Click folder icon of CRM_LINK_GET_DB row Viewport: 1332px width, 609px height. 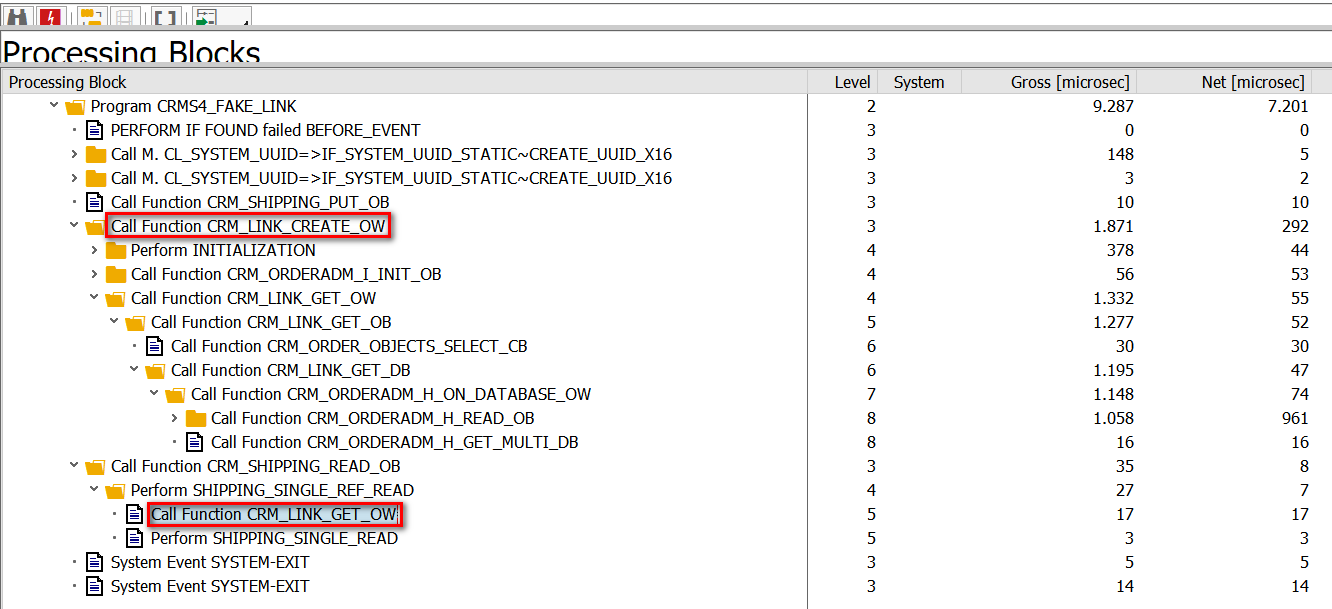point(155,370)
